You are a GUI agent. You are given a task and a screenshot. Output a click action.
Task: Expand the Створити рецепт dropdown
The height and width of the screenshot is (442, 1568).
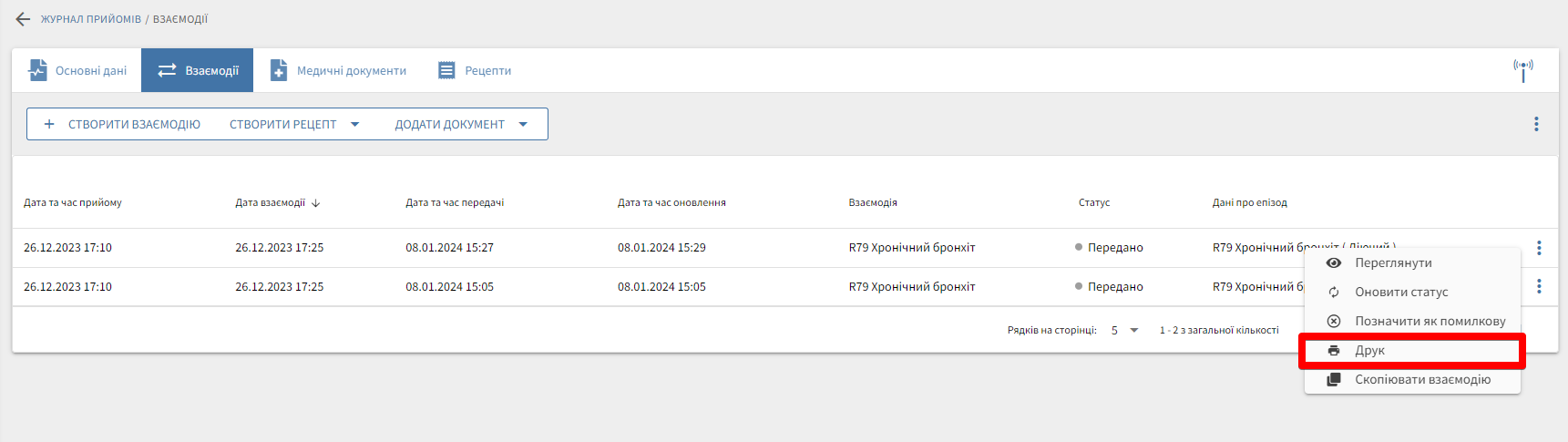294,124
